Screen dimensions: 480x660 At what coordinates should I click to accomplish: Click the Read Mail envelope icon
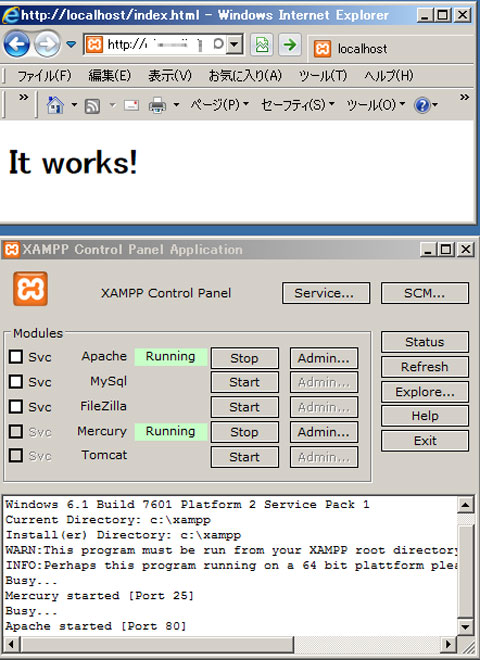pos(131,105)
